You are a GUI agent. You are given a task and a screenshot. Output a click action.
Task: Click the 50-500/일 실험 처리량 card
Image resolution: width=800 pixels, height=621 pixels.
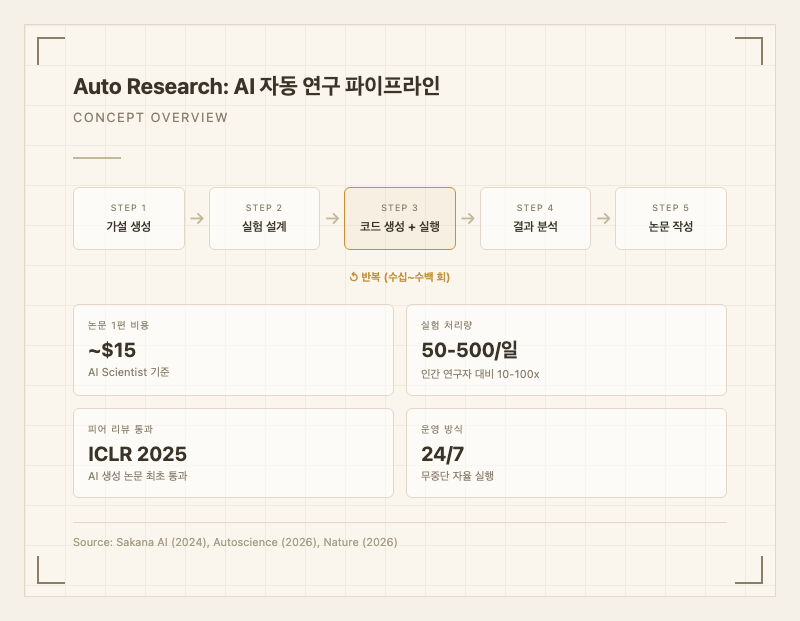click(x=566, y=349)
